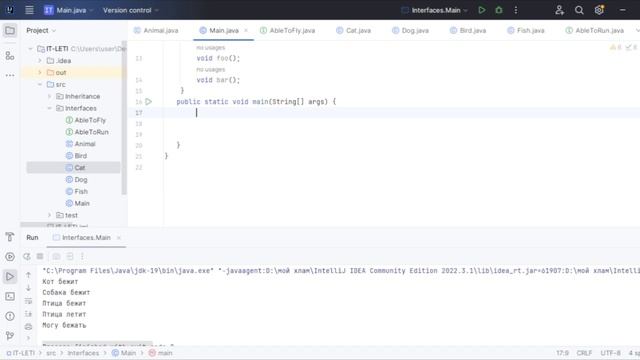640x360 pixels.
Task: Run the Interfaces.Main configuration
Action: point(482,10)
